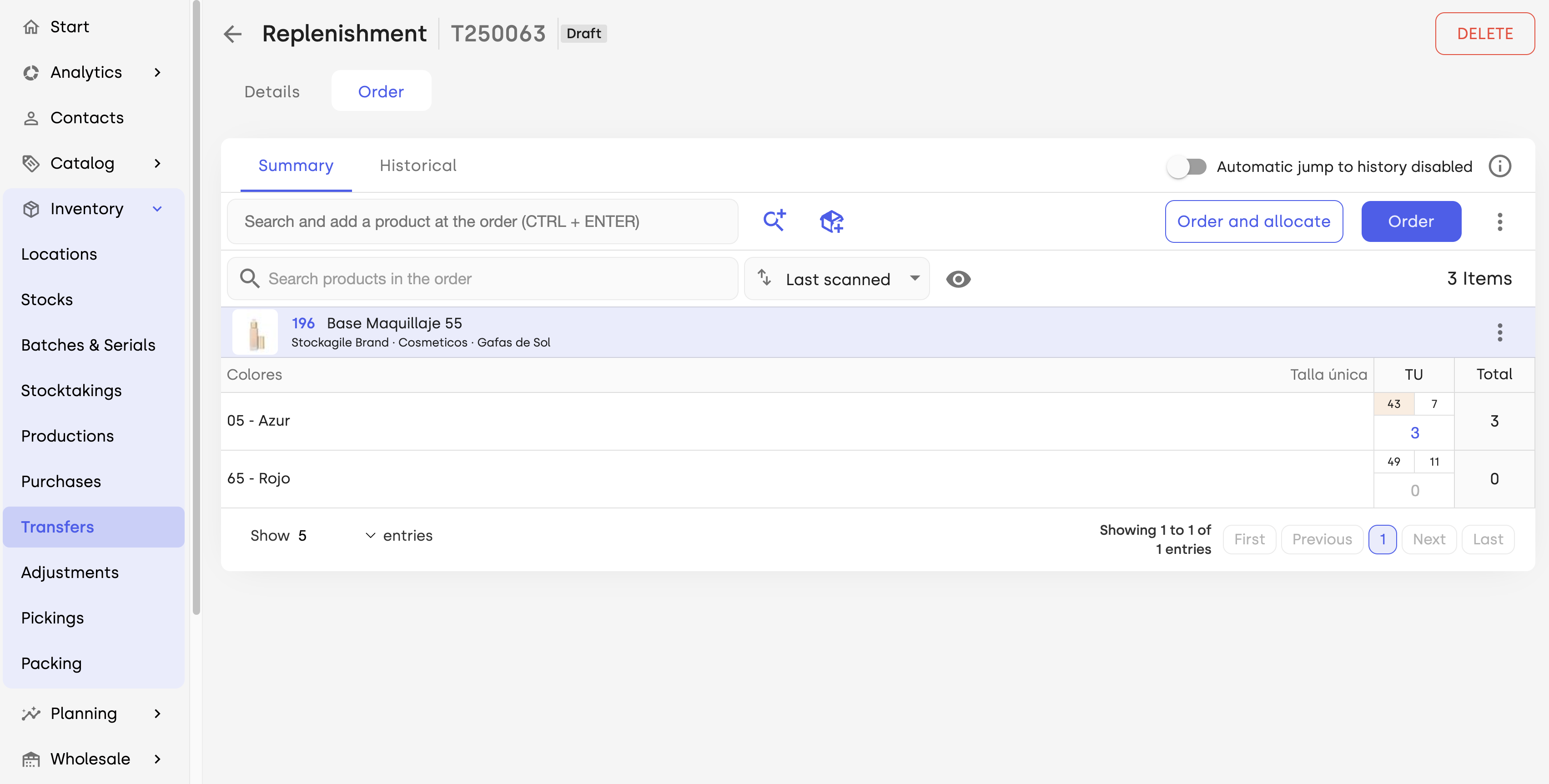Open the Show entries count dropdown

(x=337, y=536)
